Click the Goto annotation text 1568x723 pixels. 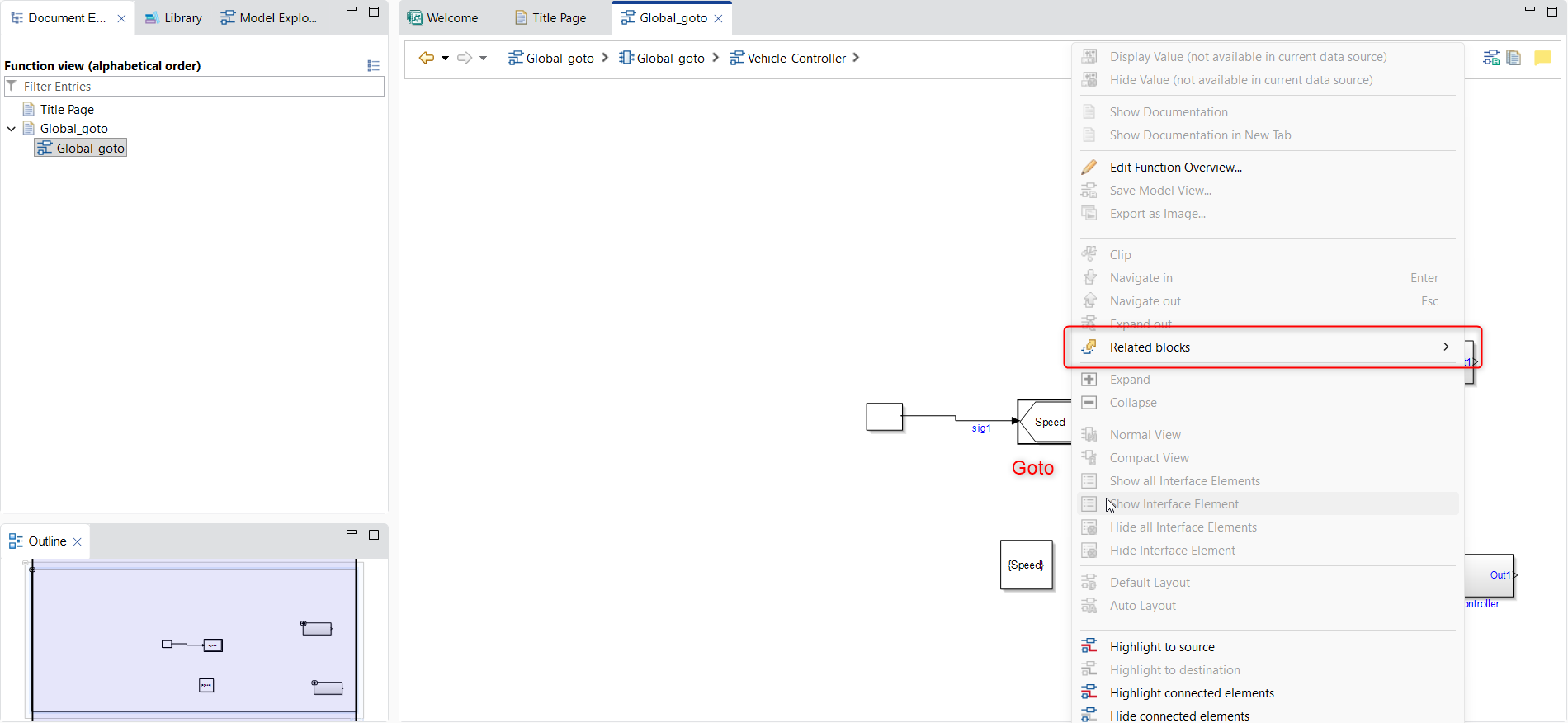point(1033,468)
